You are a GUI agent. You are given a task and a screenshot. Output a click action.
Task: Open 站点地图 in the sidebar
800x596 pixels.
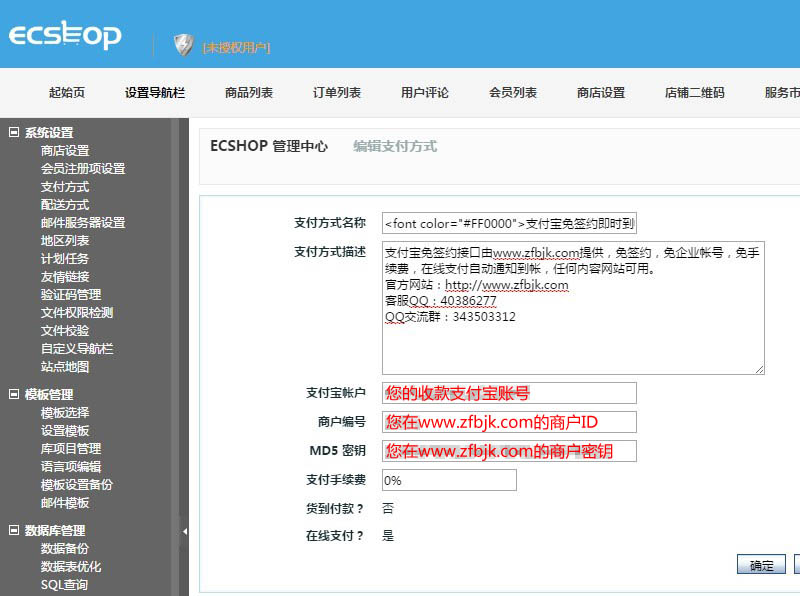(x=65, y=366)
